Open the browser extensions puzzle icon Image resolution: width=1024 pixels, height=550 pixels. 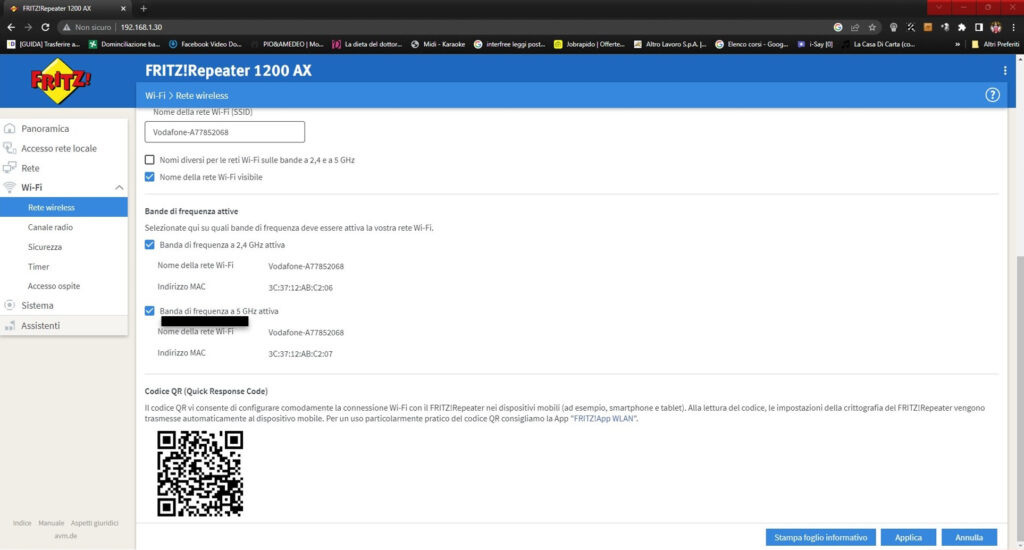[x=961, y=27]
